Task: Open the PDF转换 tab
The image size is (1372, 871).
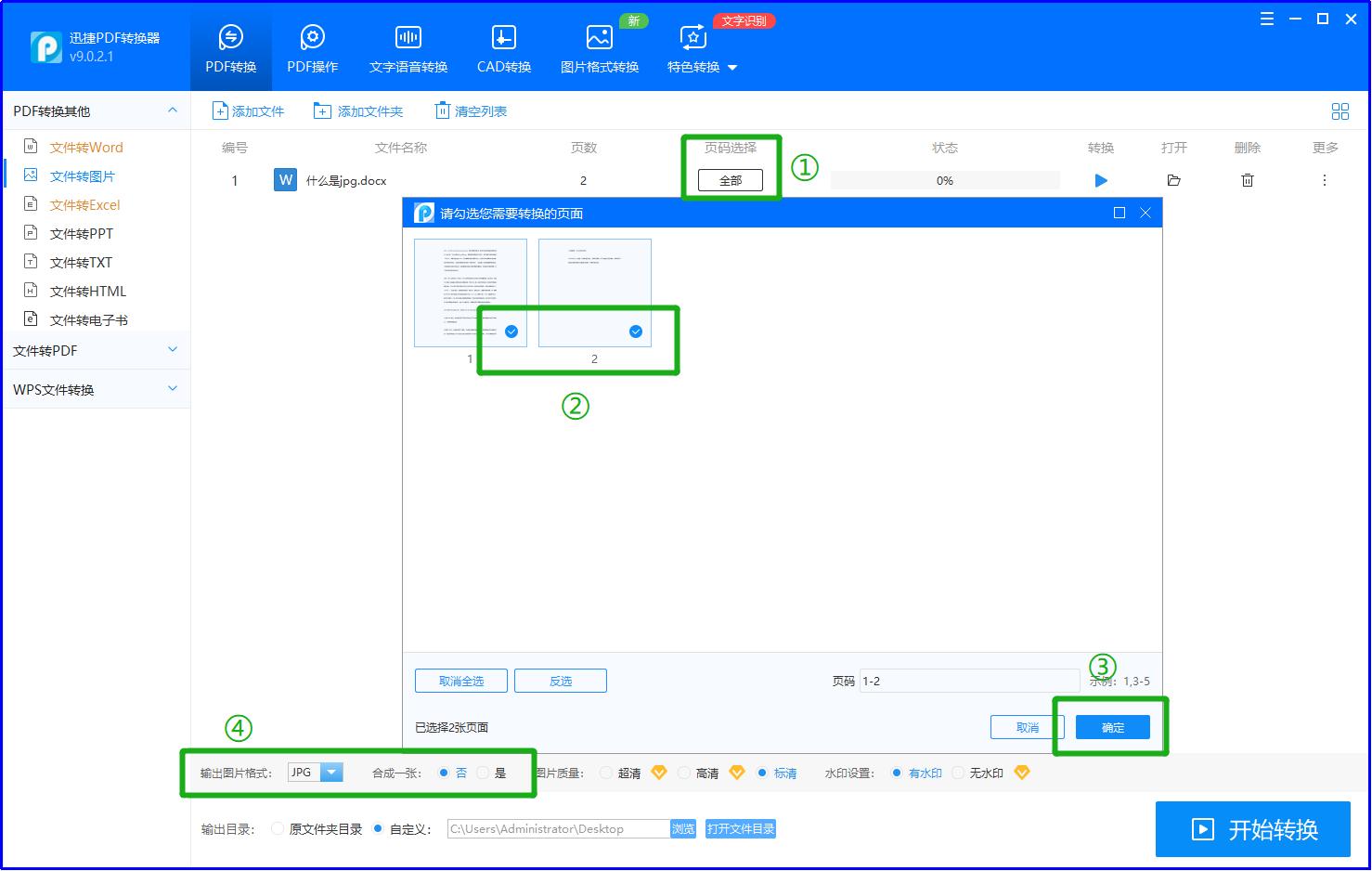Action: [231, 51]
